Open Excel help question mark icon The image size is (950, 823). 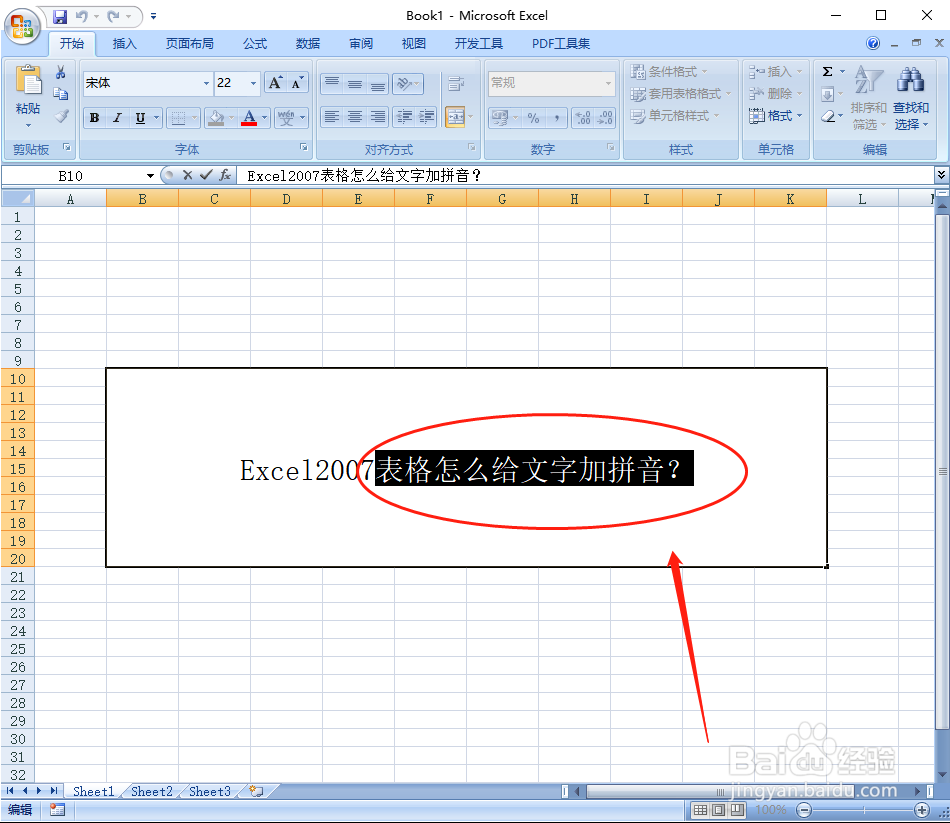click(x=873, y=43)
